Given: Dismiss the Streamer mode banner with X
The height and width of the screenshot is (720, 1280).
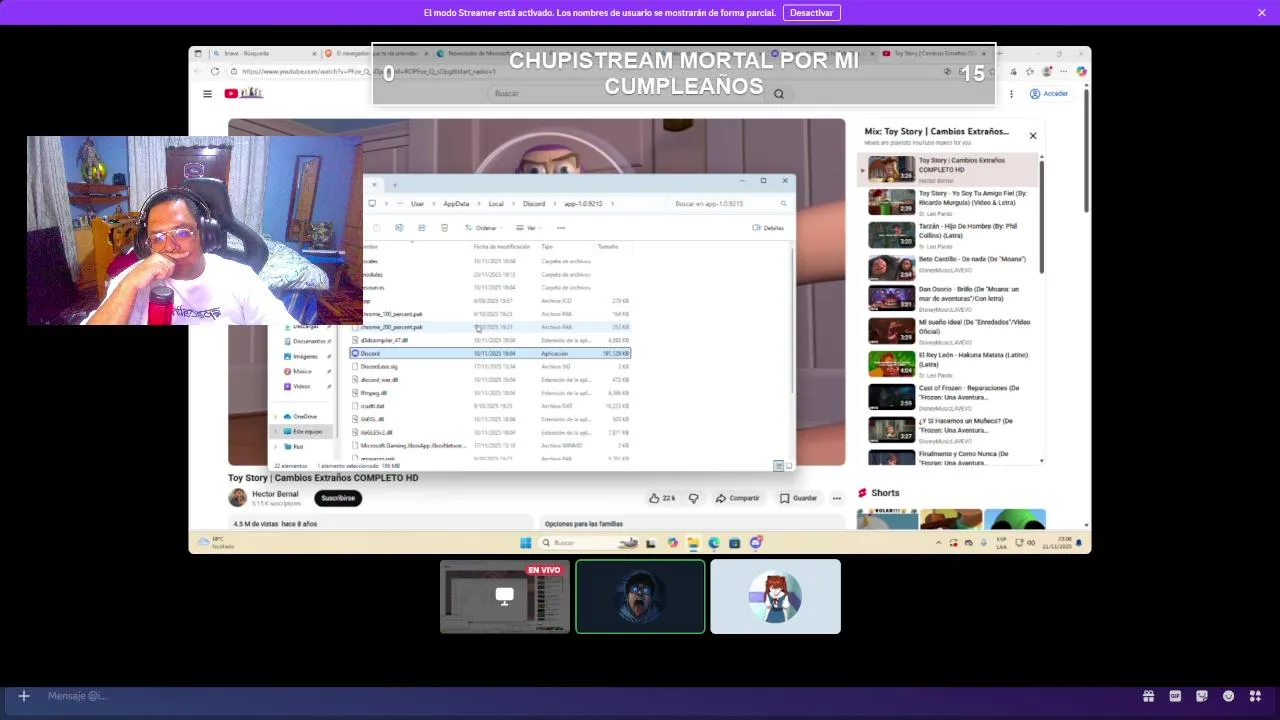Looking at the screenshot, I should [x=1262, y=13].
